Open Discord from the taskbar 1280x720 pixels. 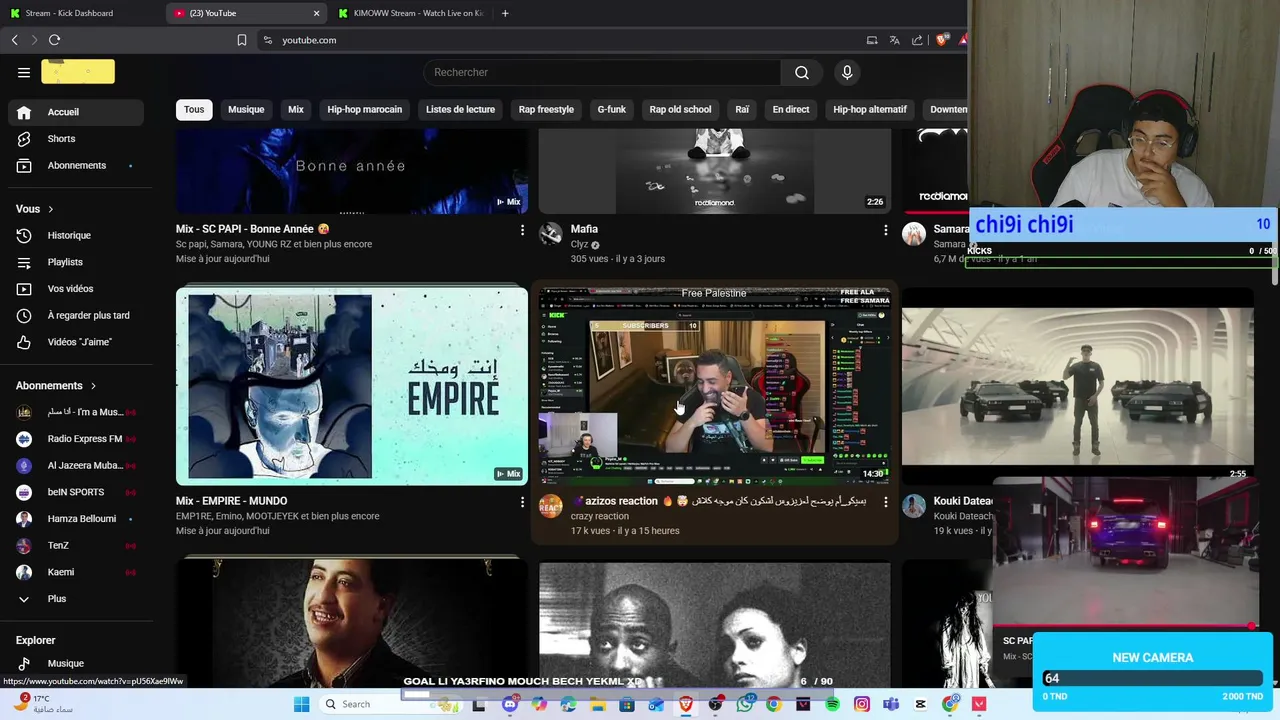[510, 704]
